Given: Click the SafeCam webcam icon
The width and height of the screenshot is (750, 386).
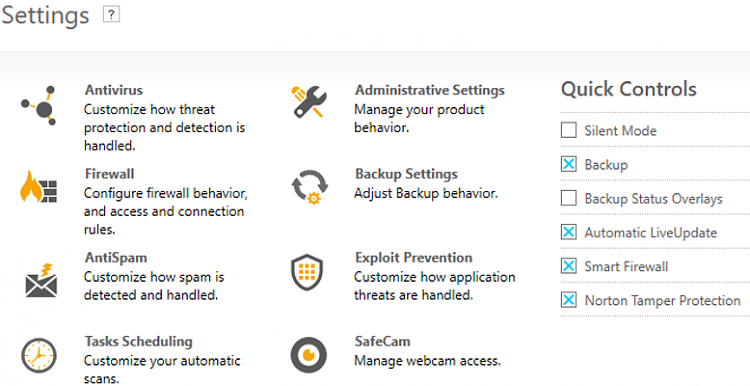Looking at the screenshot, I should pos(309,355).
